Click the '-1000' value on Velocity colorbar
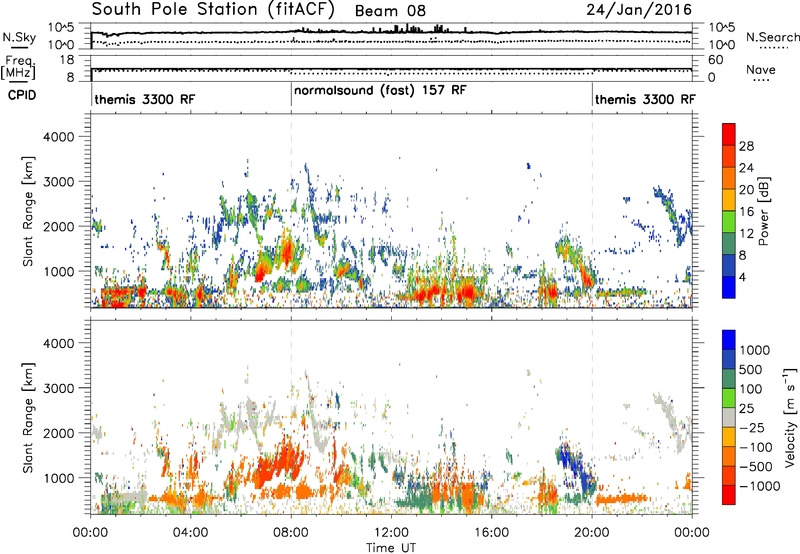 pos(759,486)
